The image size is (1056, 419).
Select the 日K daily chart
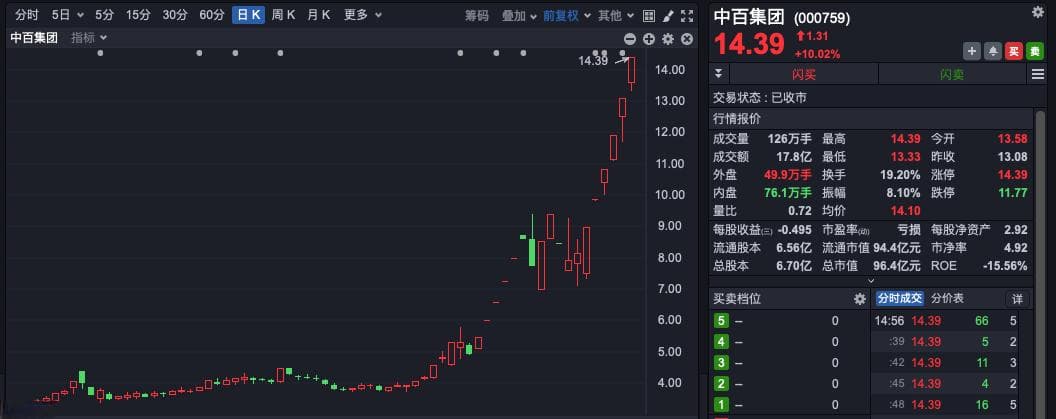(248, 15)
